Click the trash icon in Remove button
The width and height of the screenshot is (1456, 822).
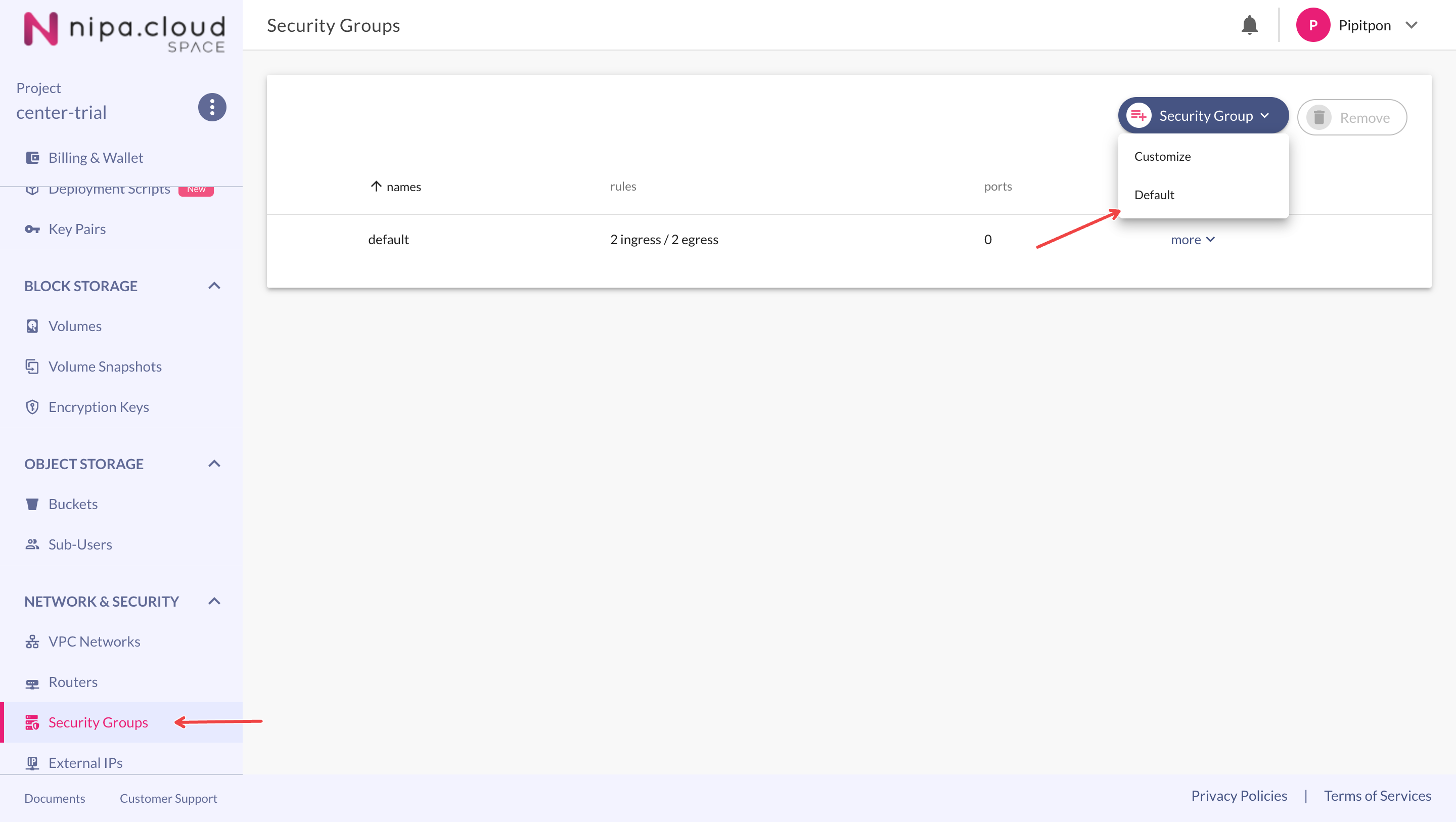tap(1318, 118)
